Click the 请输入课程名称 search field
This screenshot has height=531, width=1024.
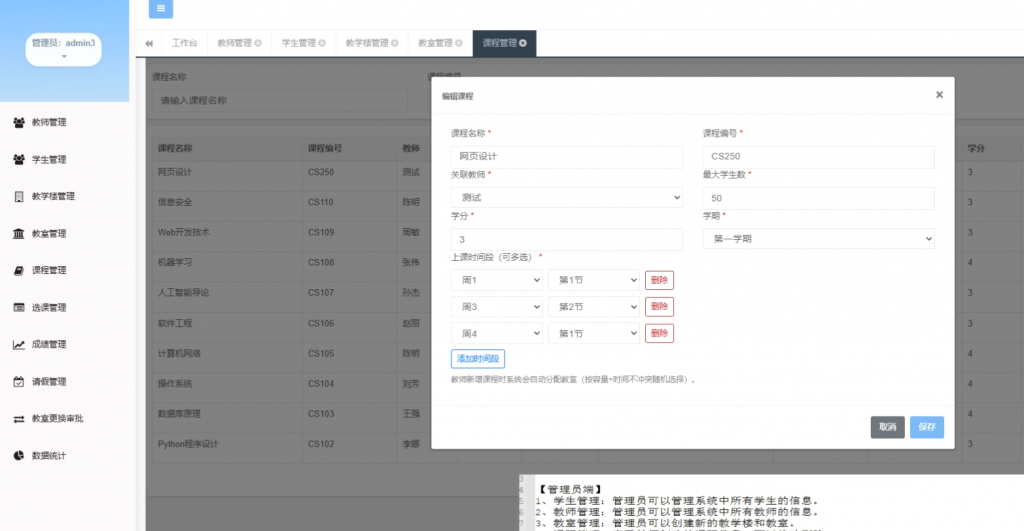coord(281,101)
